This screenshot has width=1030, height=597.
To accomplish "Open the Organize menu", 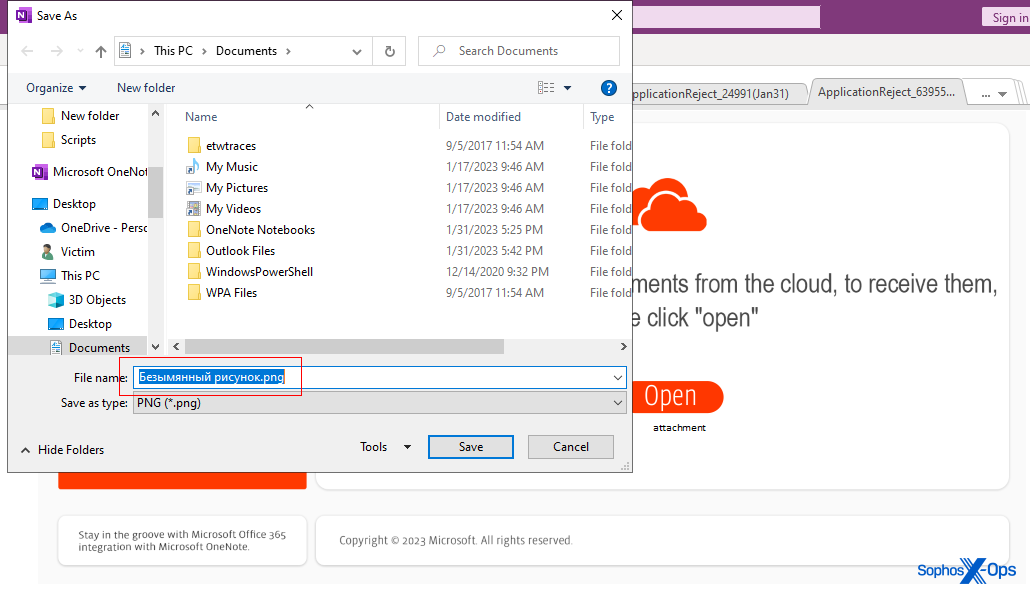I will click(56, 87).
